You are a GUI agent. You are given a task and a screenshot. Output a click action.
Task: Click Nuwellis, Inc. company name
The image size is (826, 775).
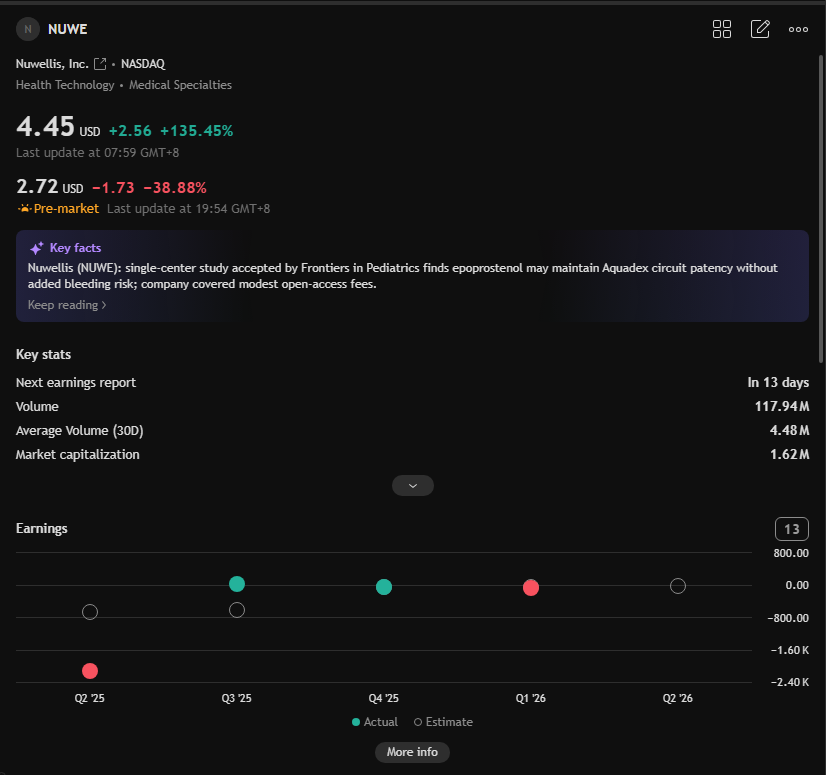click(52, 64)
